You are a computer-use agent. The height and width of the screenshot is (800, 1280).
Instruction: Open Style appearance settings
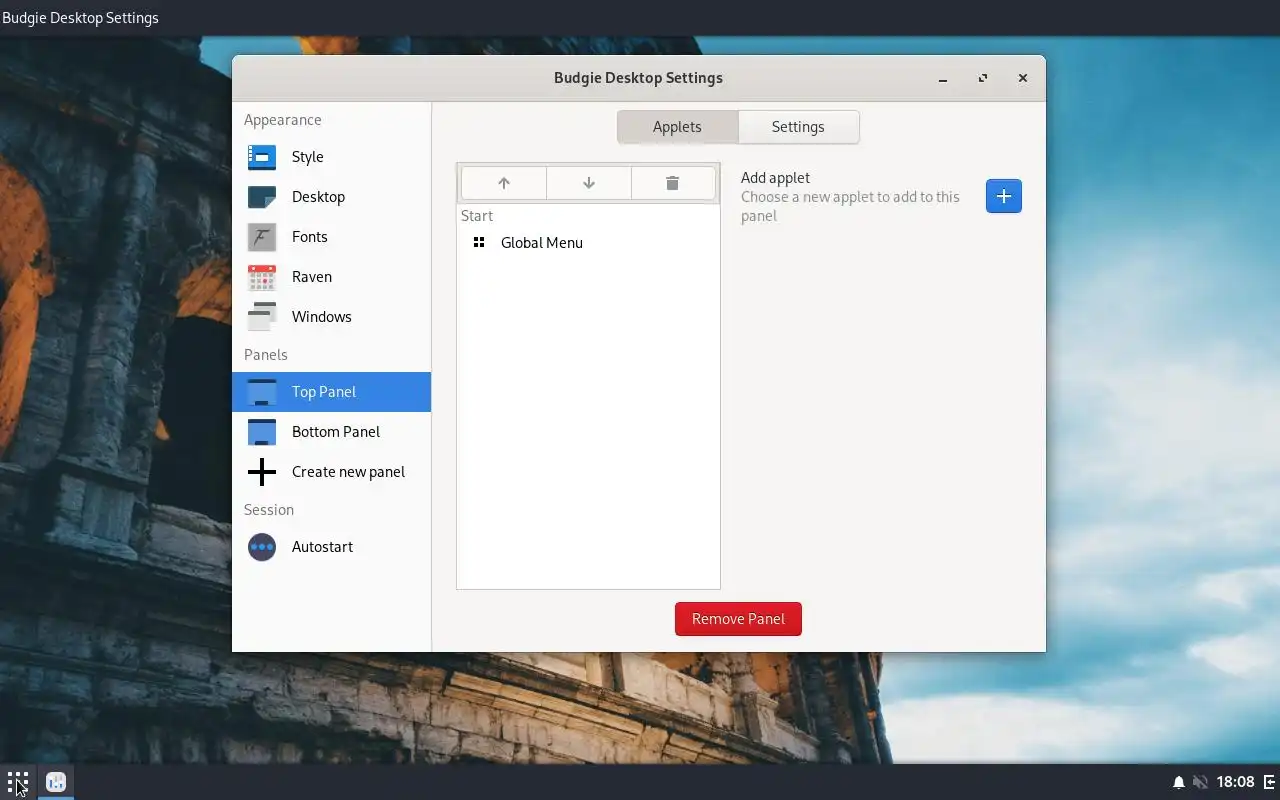click(x=331, y=157)
